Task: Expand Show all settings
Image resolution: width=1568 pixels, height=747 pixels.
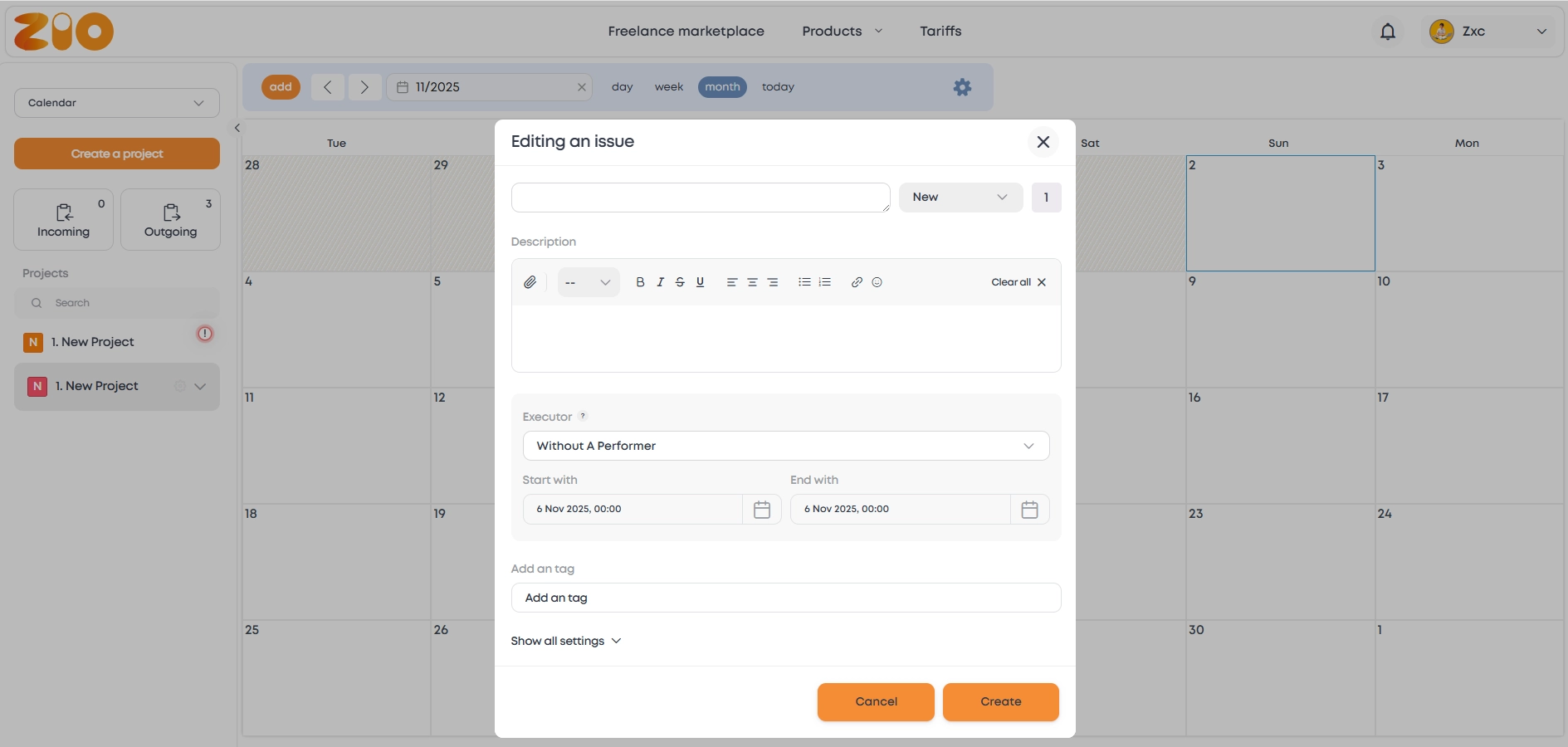Action: click(x=565, y=641)
